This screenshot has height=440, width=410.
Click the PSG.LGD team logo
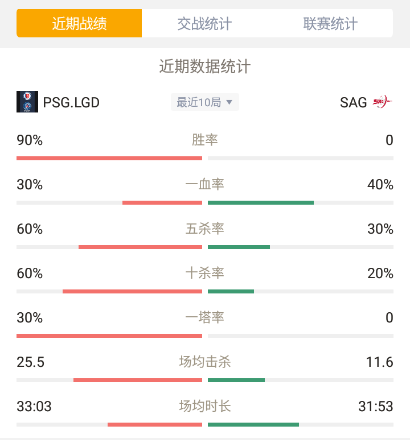(27, 102)
